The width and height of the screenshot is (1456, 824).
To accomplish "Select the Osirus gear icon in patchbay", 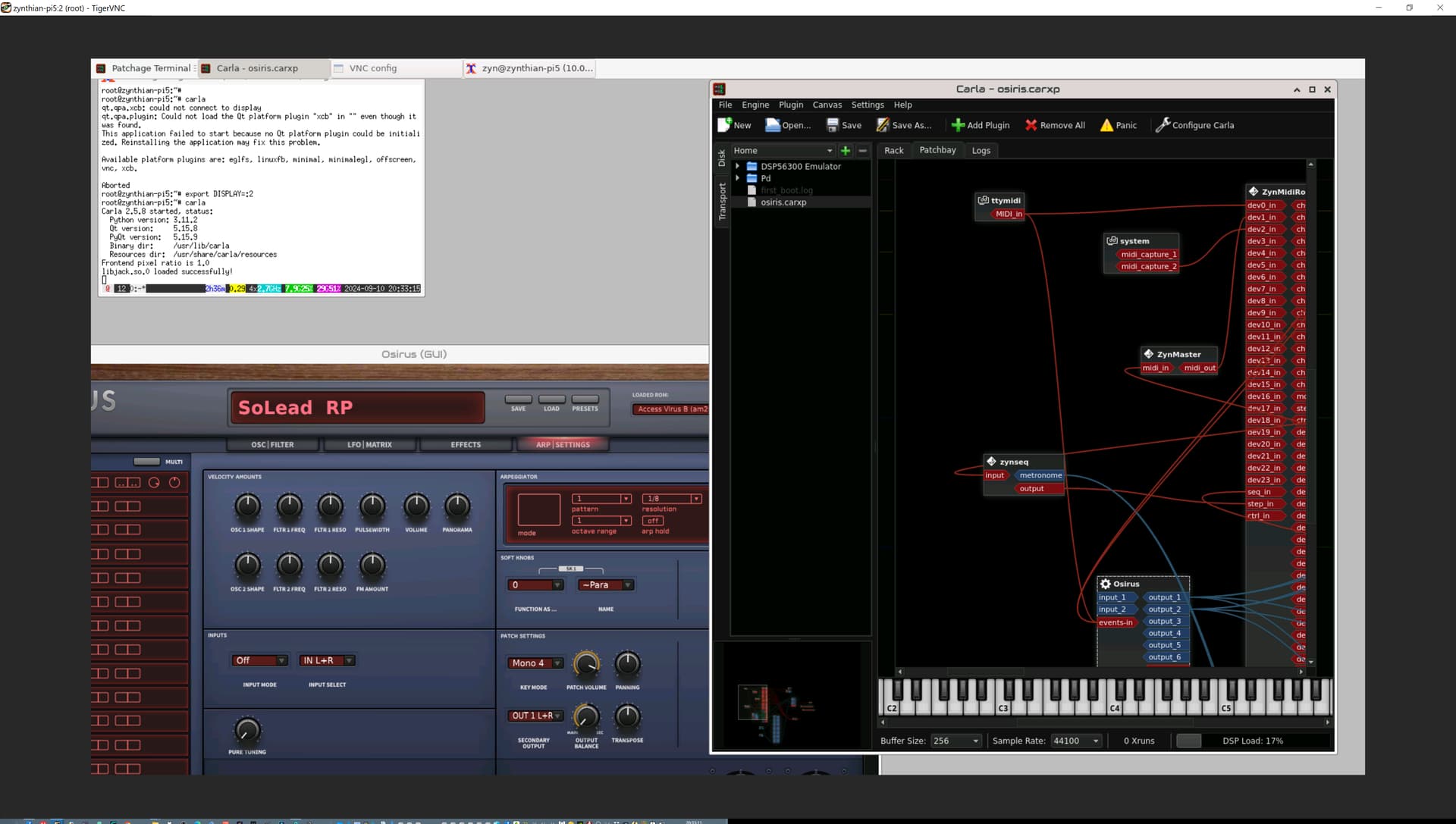I will click(1105, 584).
